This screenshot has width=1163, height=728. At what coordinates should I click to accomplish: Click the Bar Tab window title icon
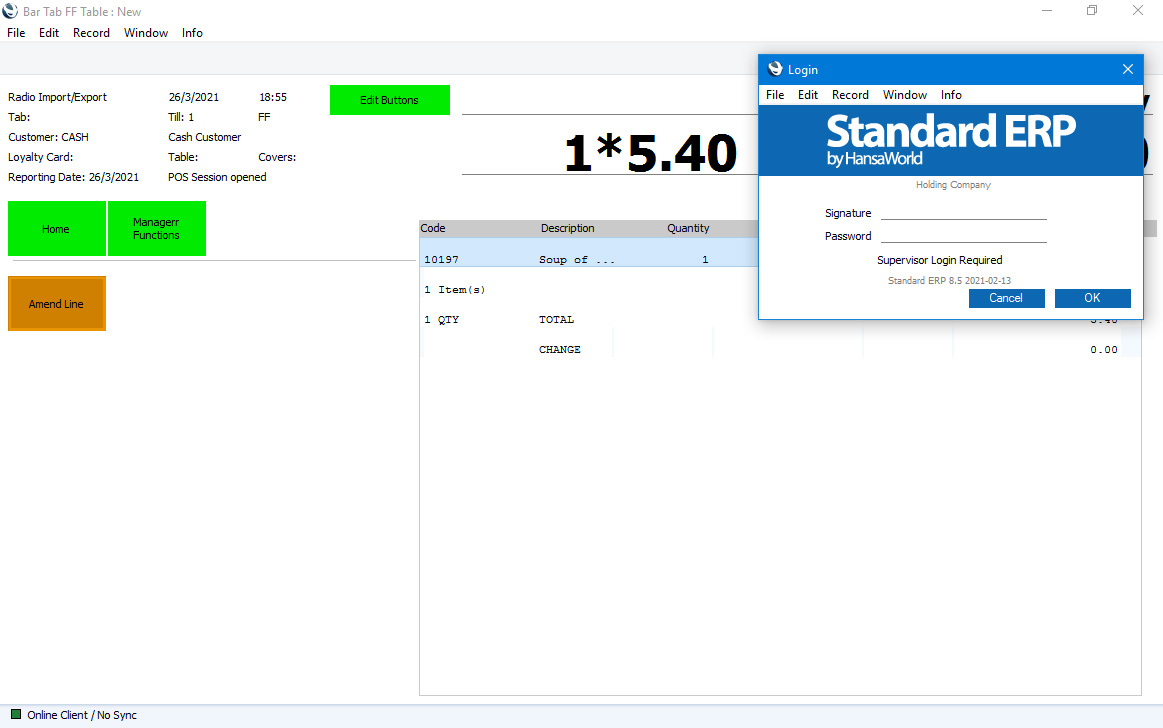(x=10, y=11)
